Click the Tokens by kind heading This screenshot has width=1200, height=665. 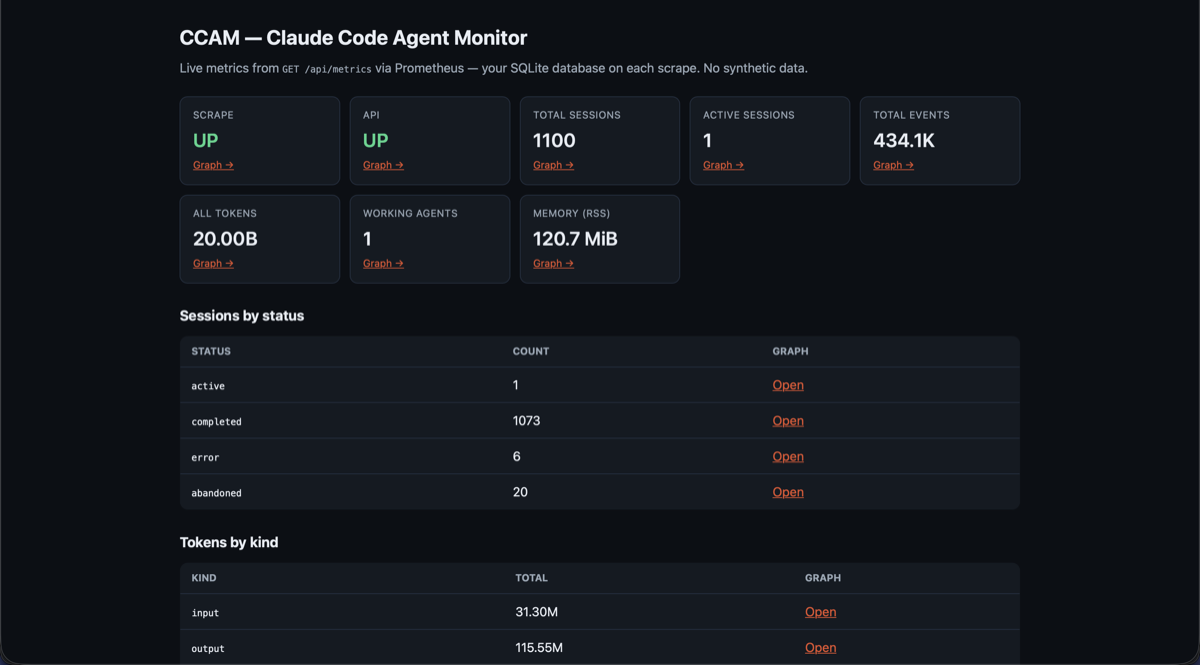click(229, 542)
